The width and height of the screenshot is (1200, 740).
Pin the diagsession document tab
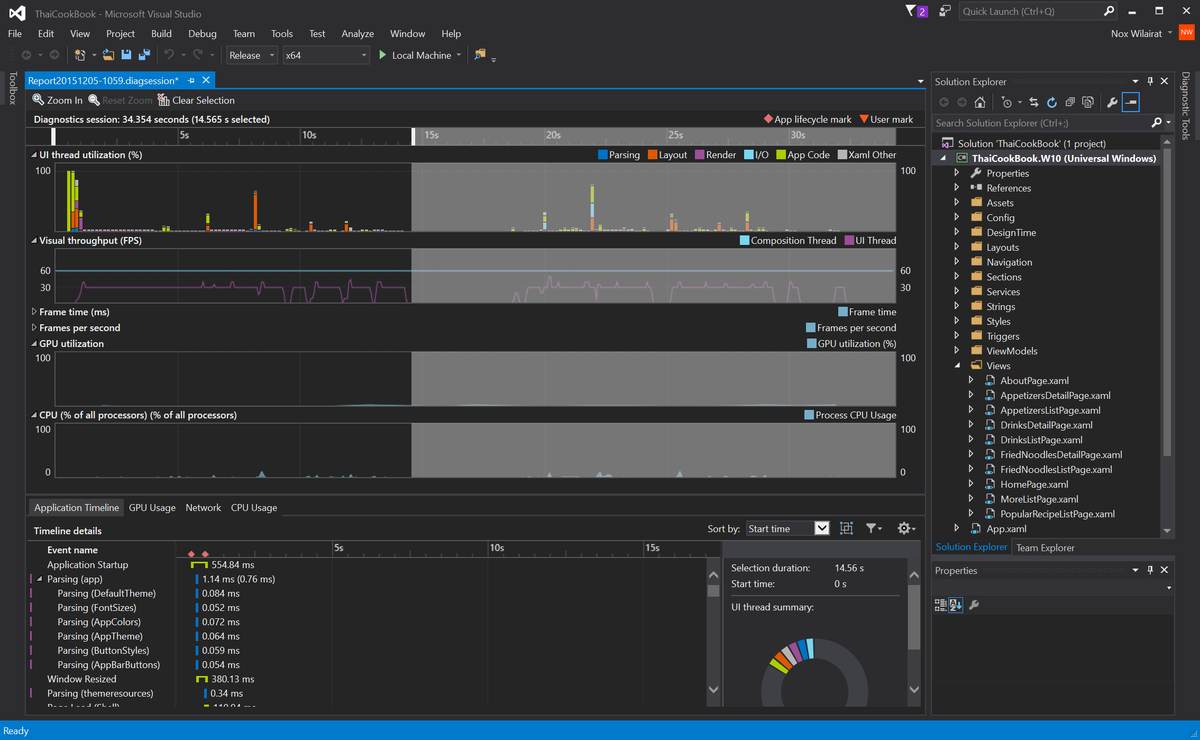point(191,80)
